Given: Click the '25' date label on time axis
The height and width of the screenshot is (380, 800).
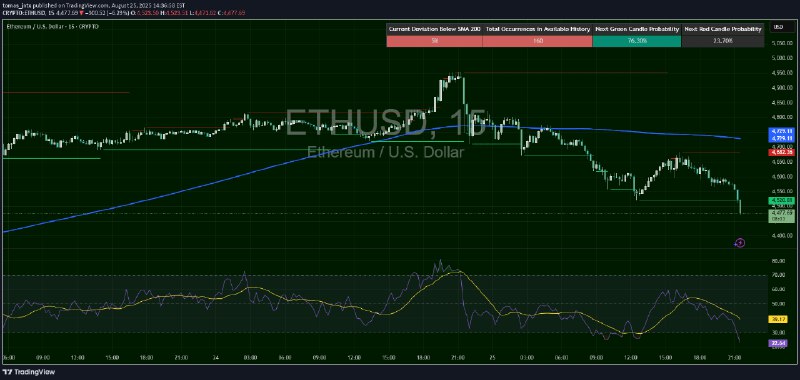Looking at the screenshot, I should 492,358.
